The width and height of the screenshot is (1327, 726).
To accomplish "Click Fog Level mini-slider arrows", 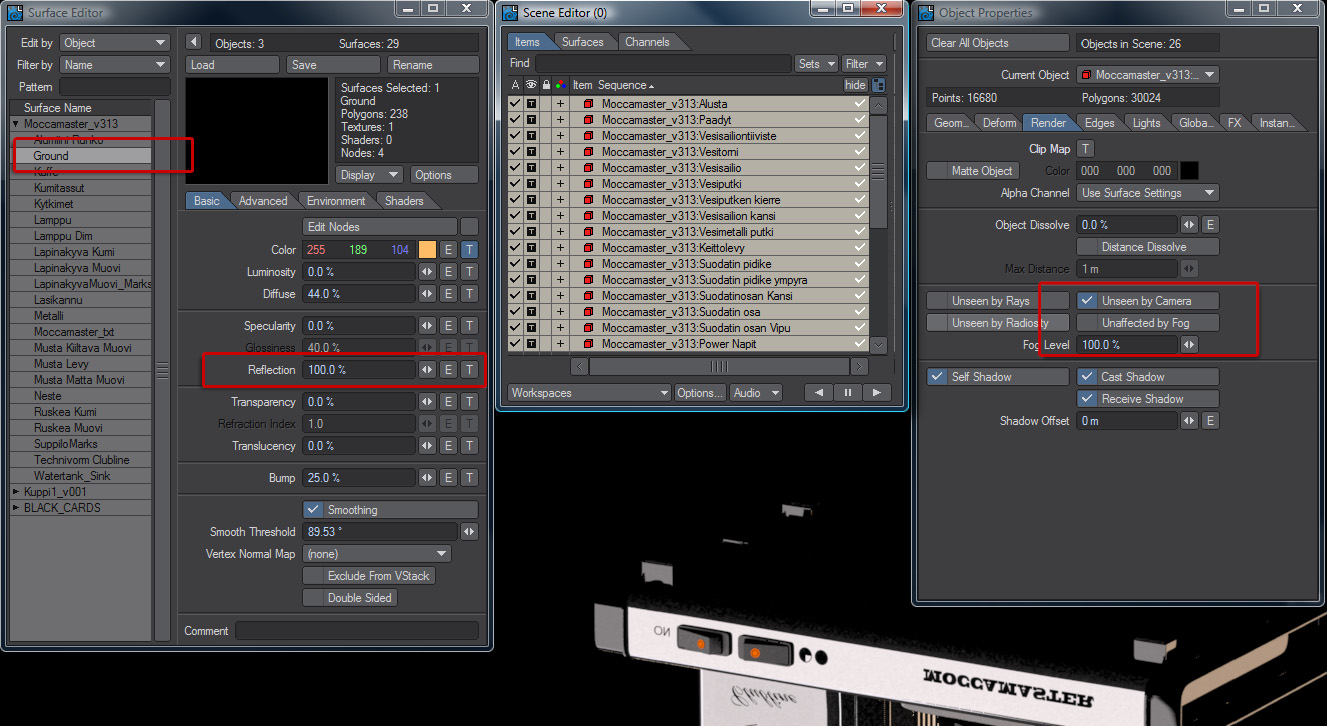I will pyautogui.click(x=1189, y=345).
